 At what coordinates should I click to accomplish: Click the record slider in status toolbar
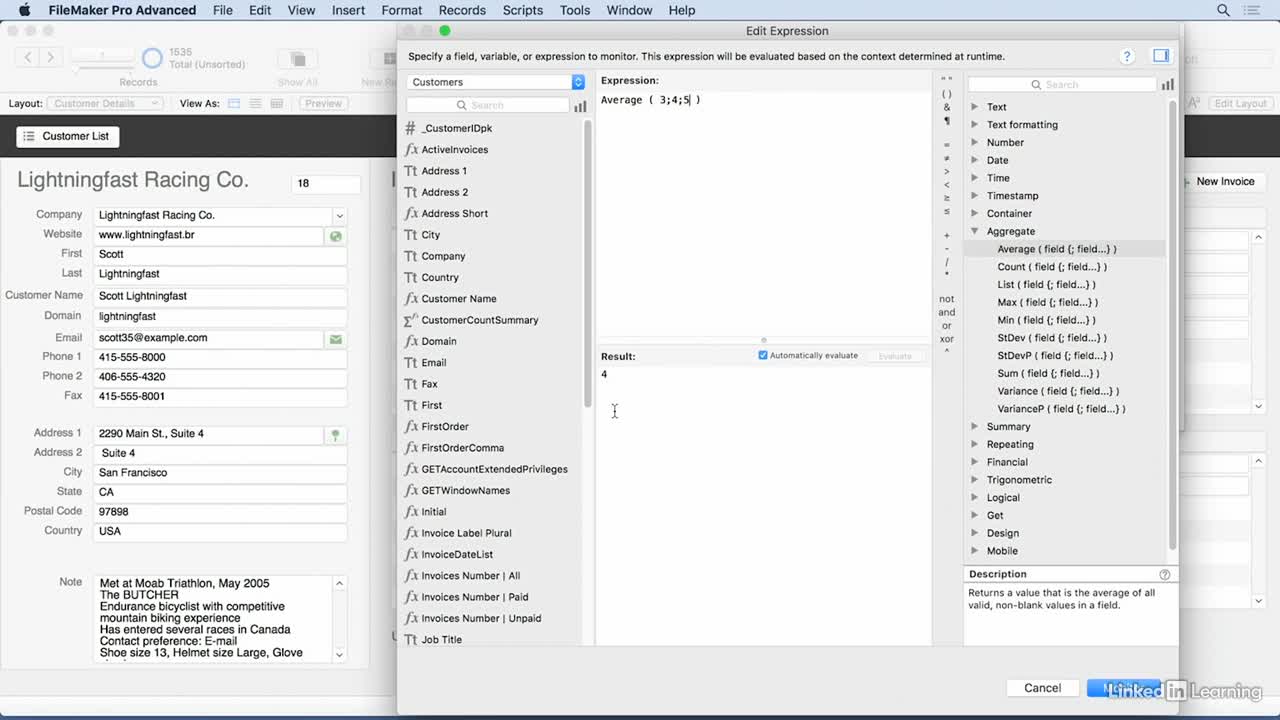100,68
